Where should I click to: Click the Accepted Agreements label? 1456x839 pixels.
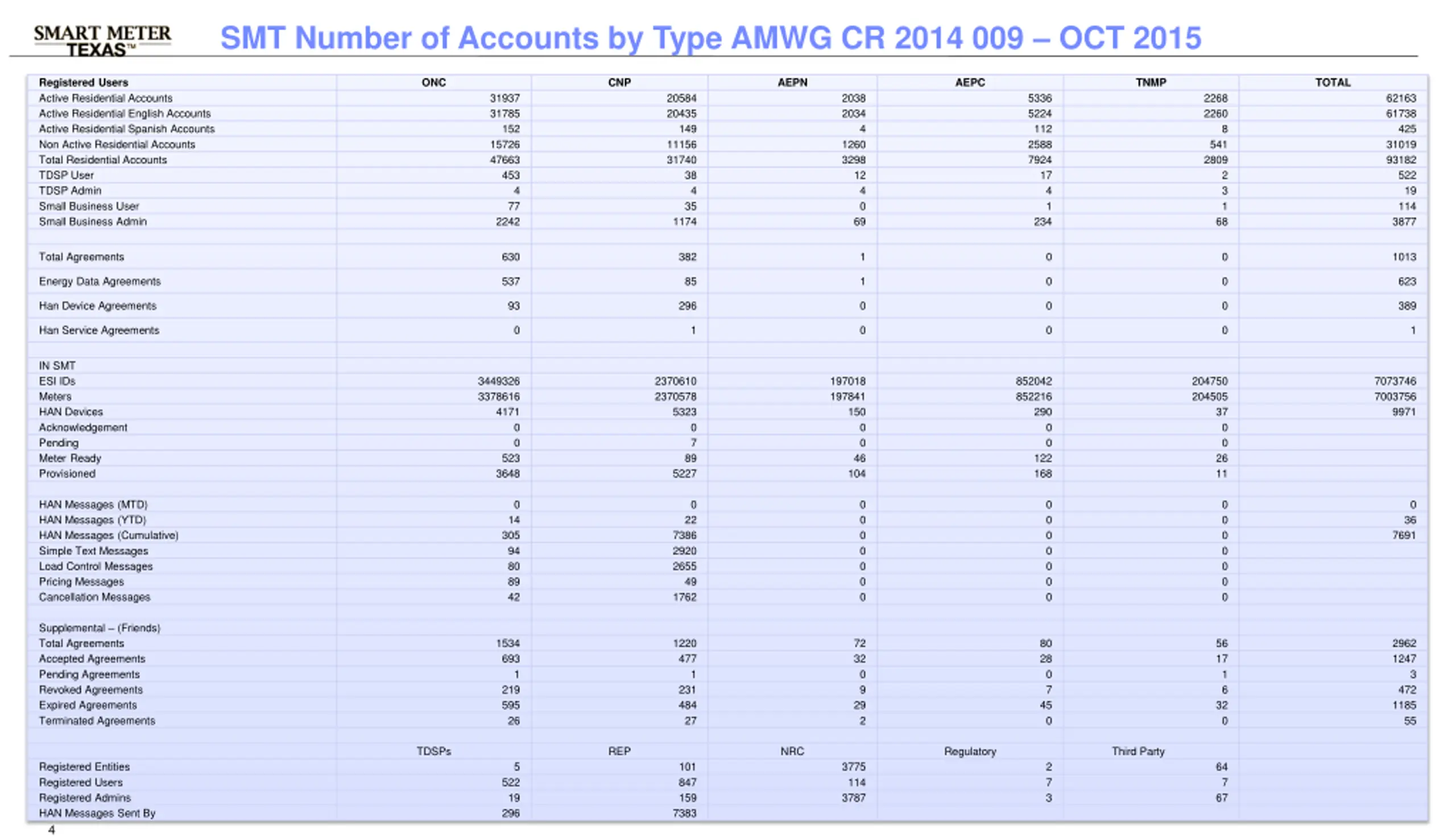point(92,659)
